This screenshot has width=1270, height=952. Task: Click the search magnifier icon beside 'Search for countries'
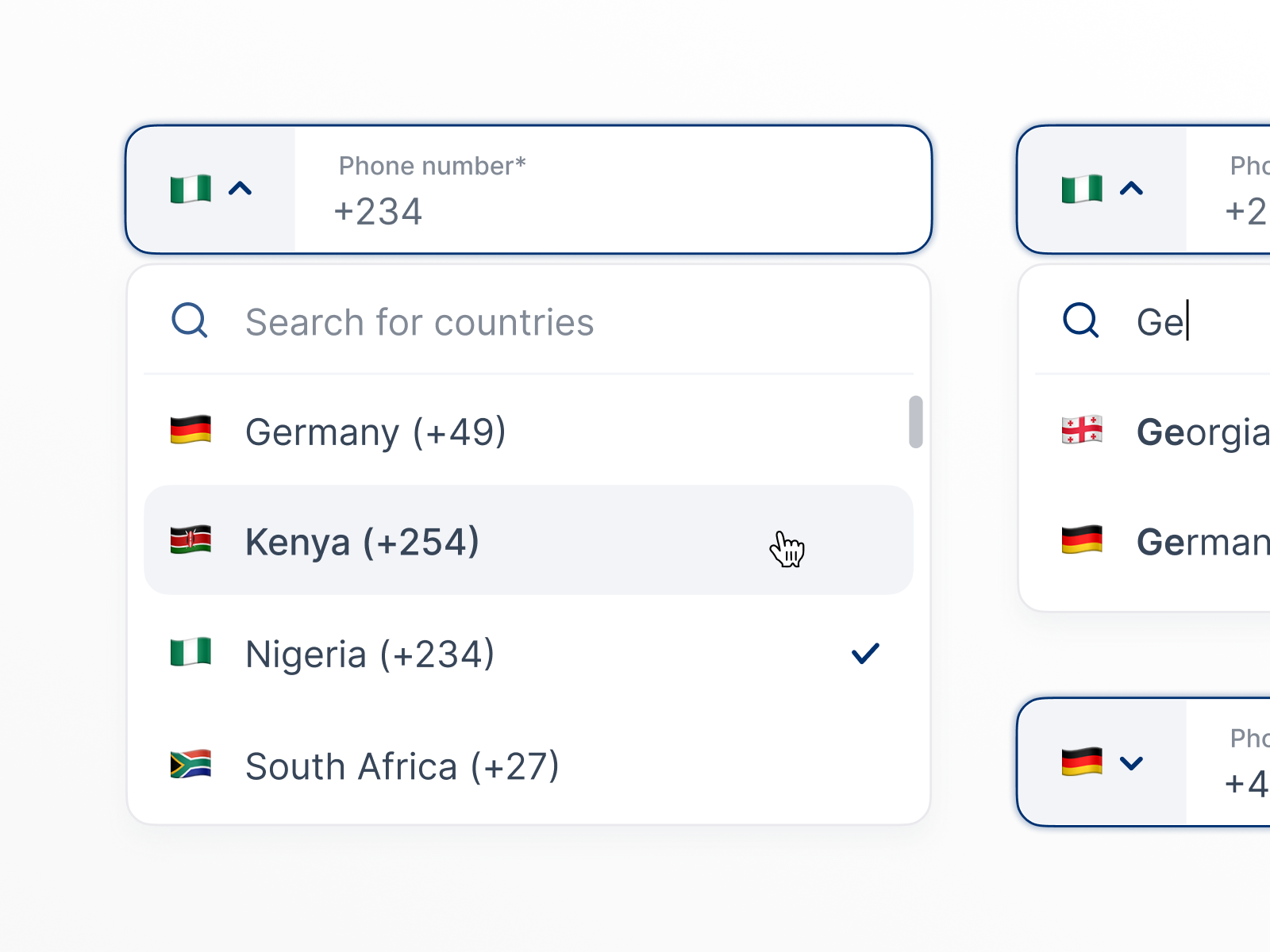click(x=190, y=321)
